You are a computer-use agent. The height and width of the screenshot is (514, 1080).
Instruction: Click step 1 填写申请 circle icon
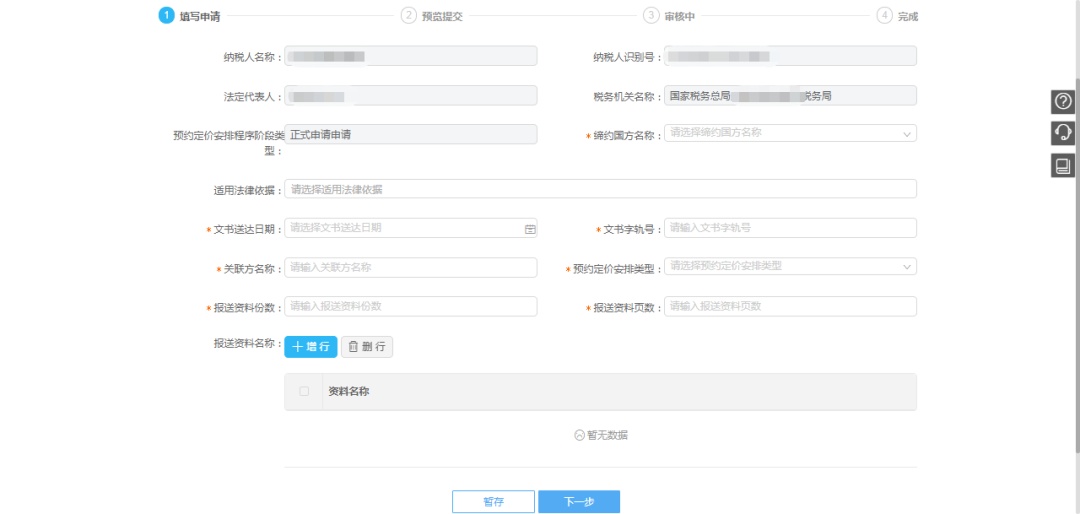[x=166, y=15]
